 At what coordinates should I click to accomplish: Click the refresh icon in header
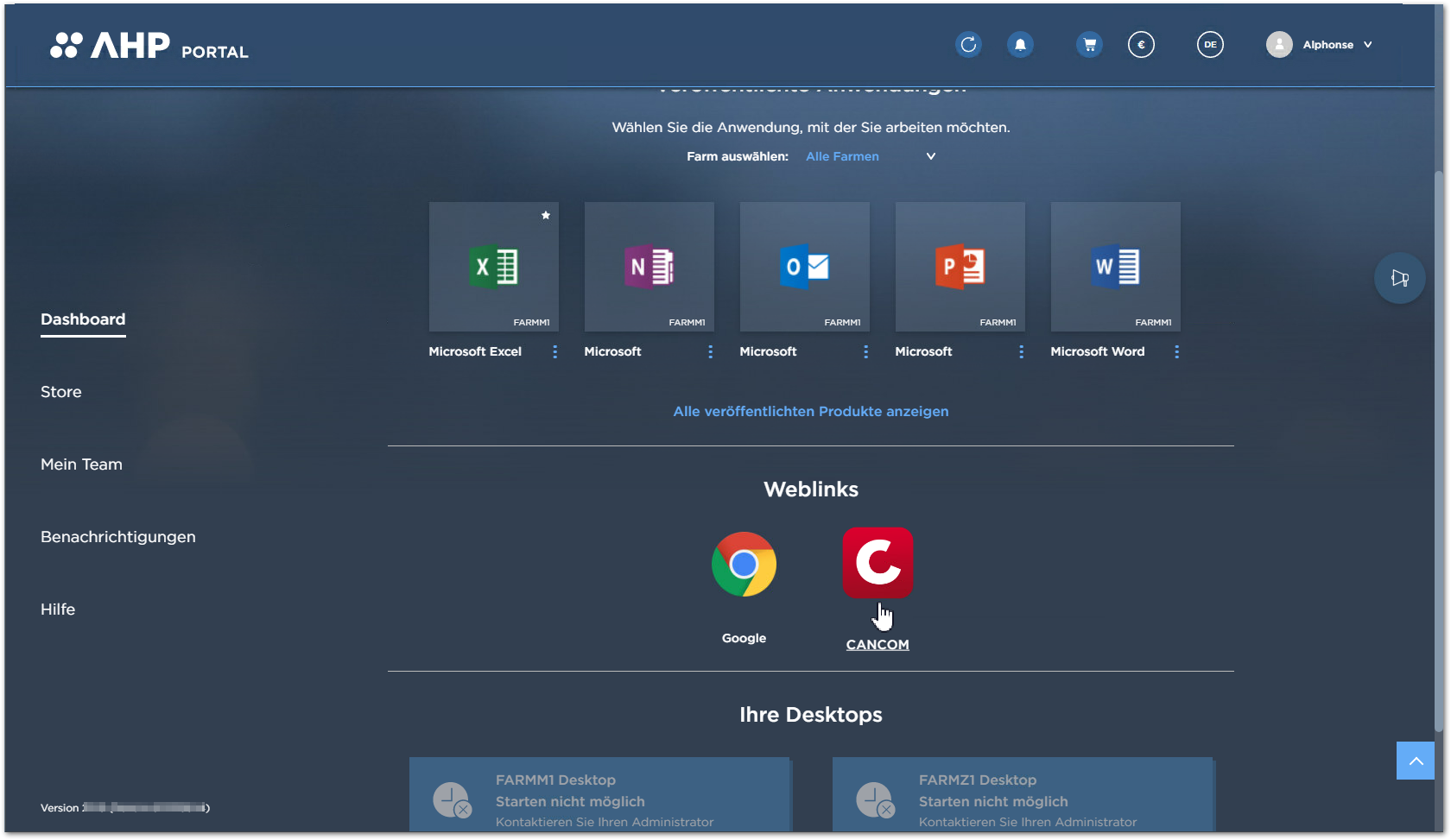(968, 45)
